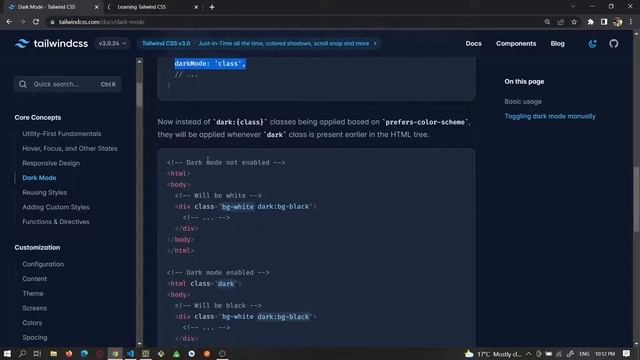Click the address bar URL
The height and width of the screenshot is (360, 640).
point(102,22)
